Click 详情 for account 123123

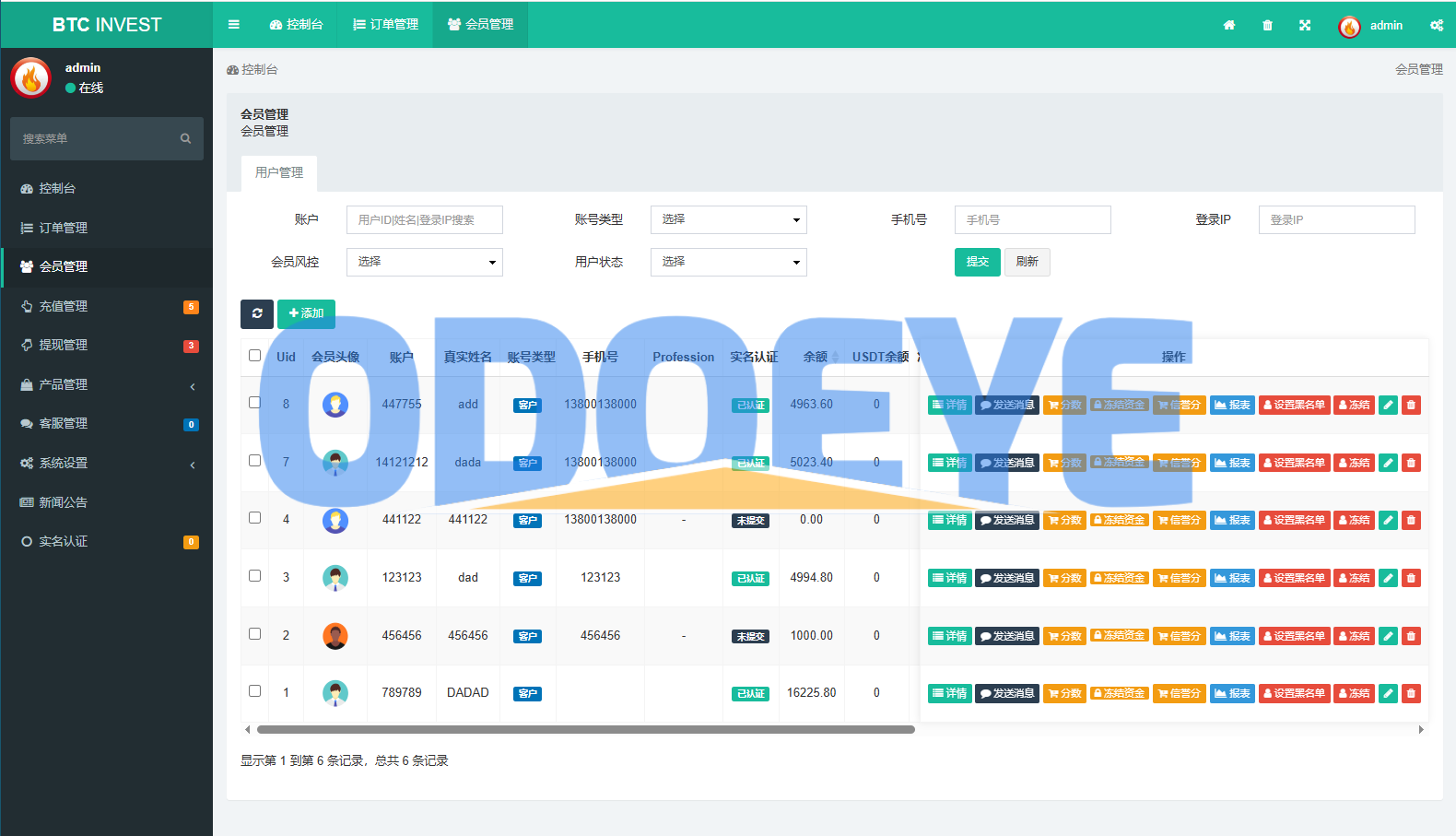[949, 578]
